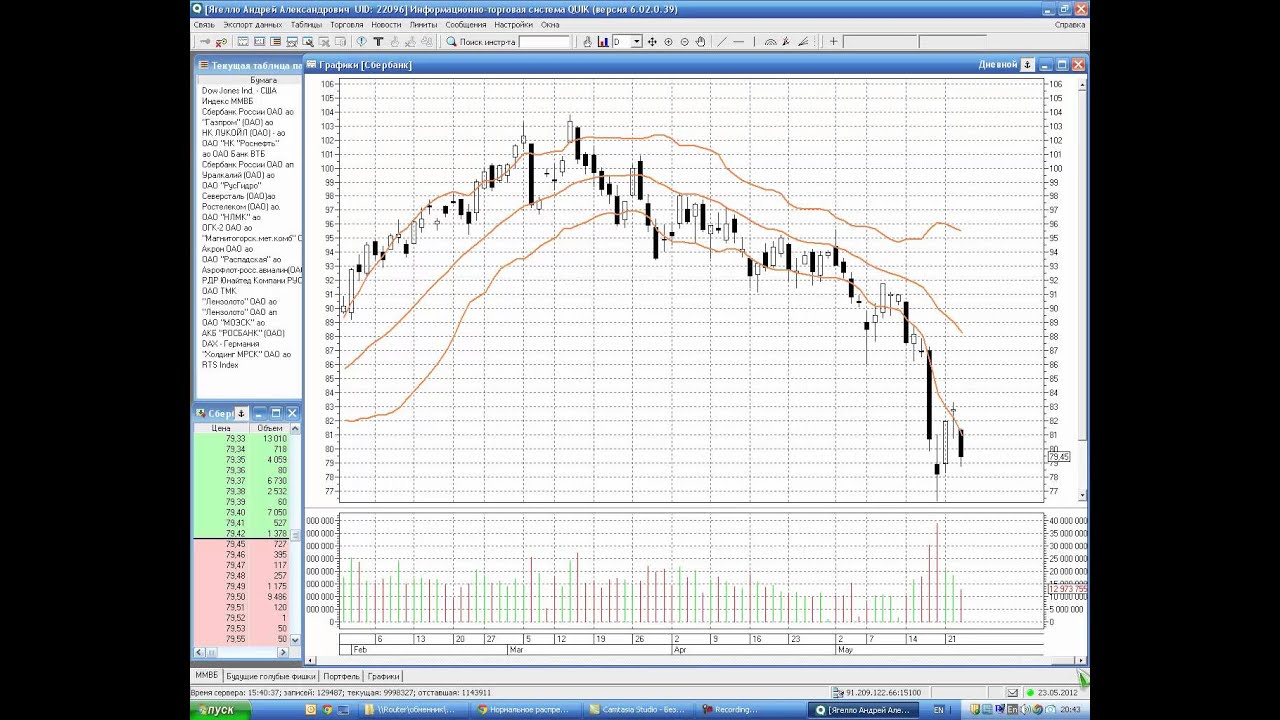Screen dimensions: 1280x720
Task: Select the Fibonacci arcs tool icon
Action: click(x=770, y=42)
